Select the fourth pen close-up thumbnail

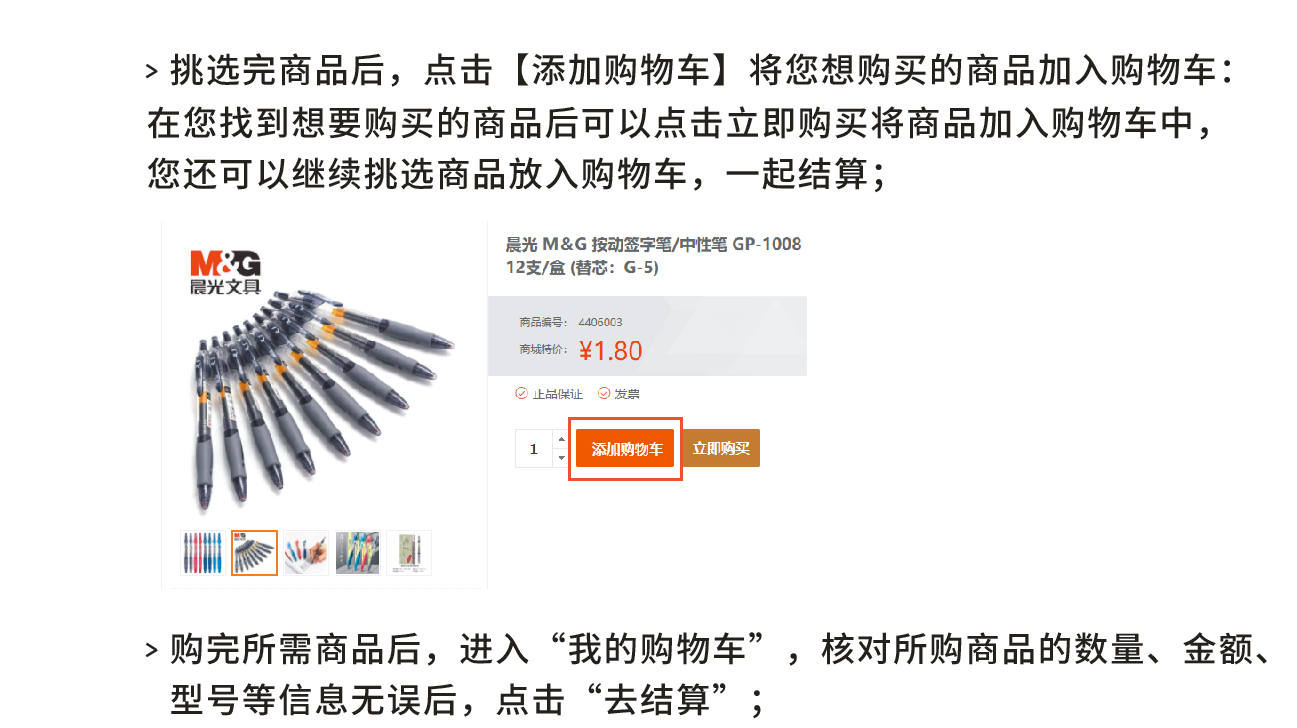pyautogui.click(x=357, y=553)
